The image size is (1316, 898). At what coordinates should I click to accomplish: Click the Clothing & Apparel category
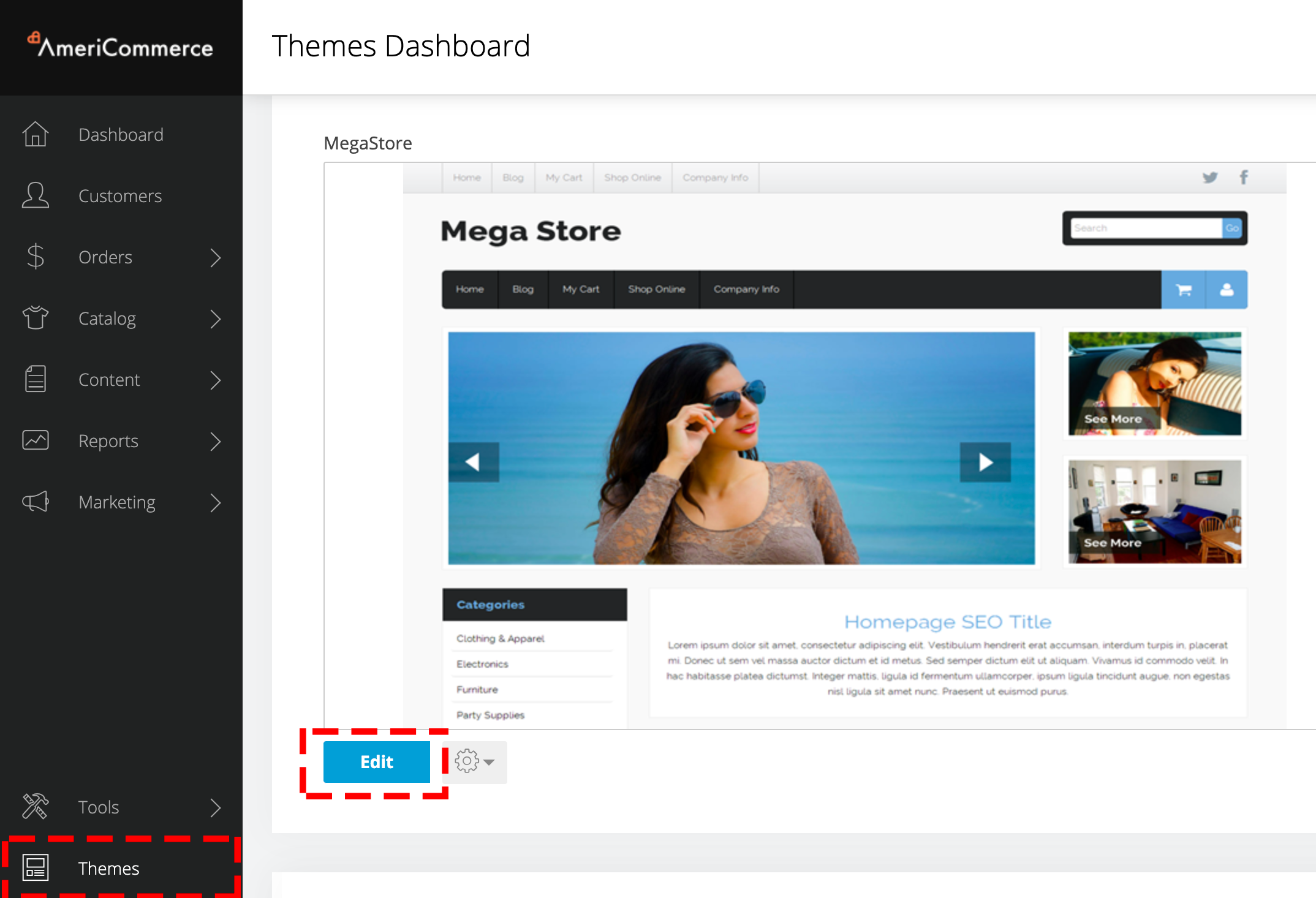tap(501, 638)
